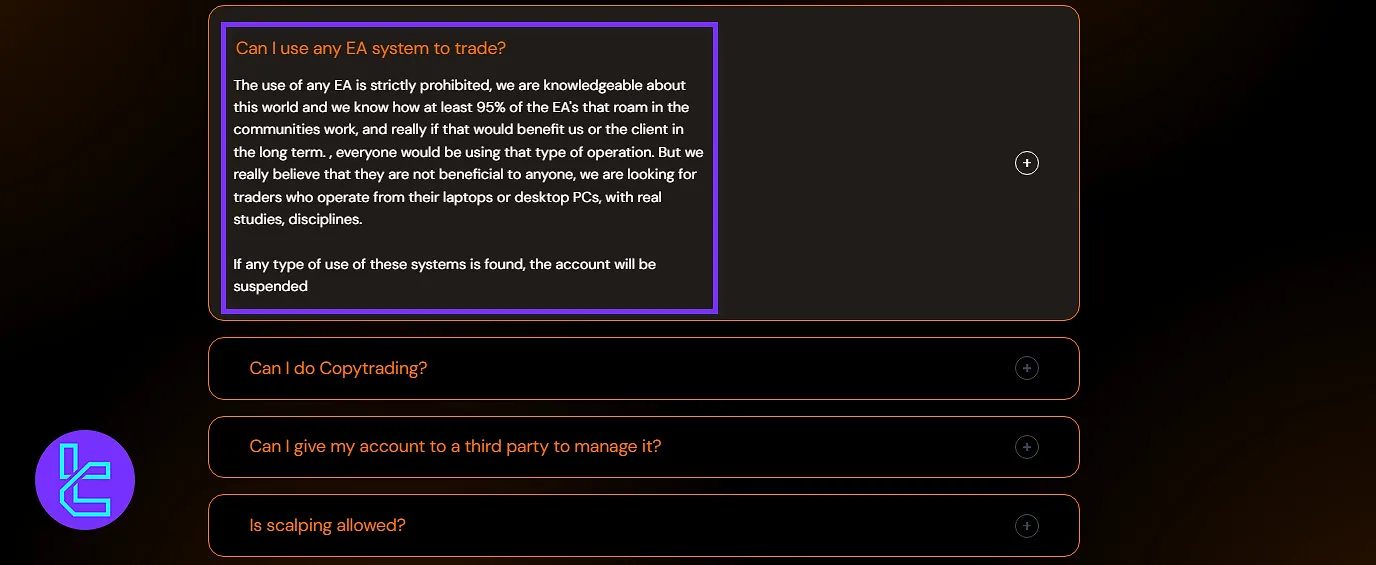
Task: Expand the "Can I do Copytrading?" question
Action: (x=338, y=368)
